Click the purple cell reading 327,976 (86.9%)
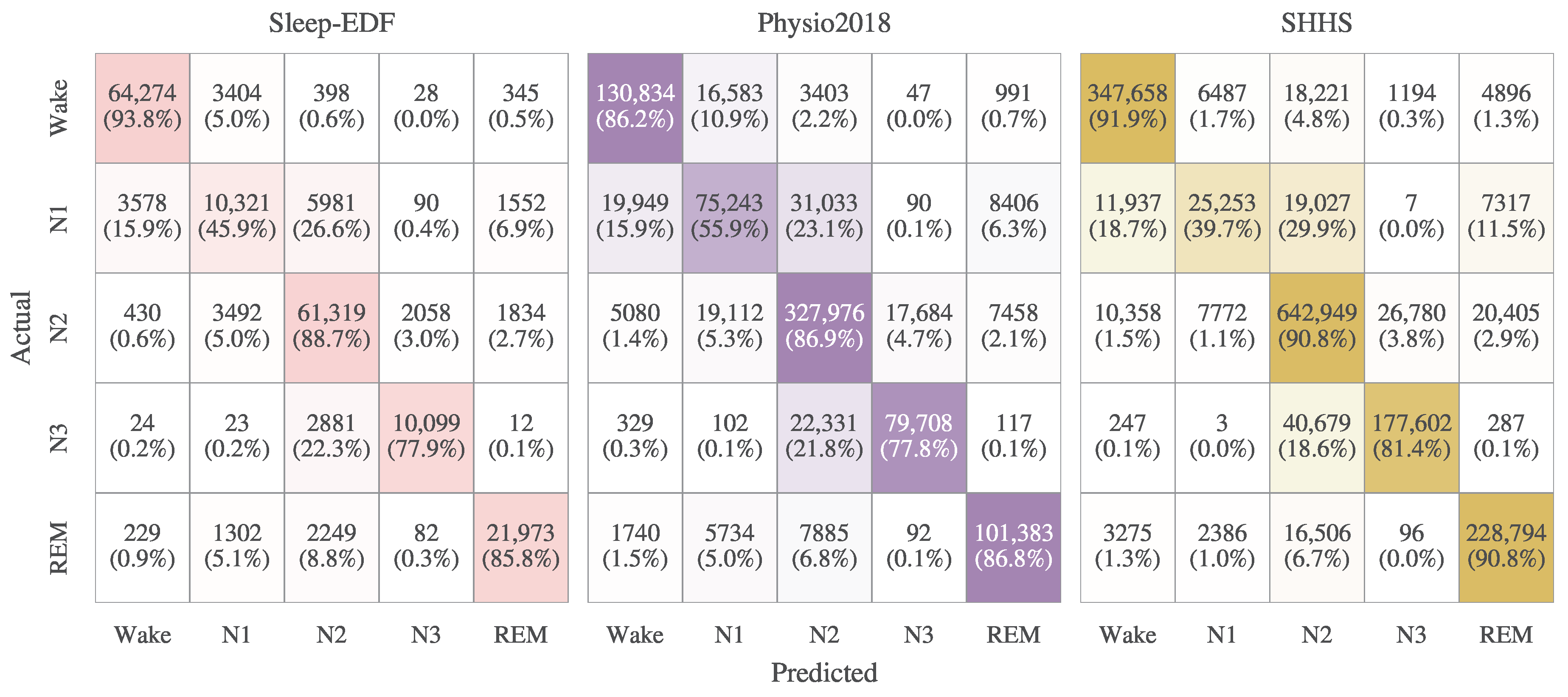This screenshot has height=697, width=1568. coord(824,328)
